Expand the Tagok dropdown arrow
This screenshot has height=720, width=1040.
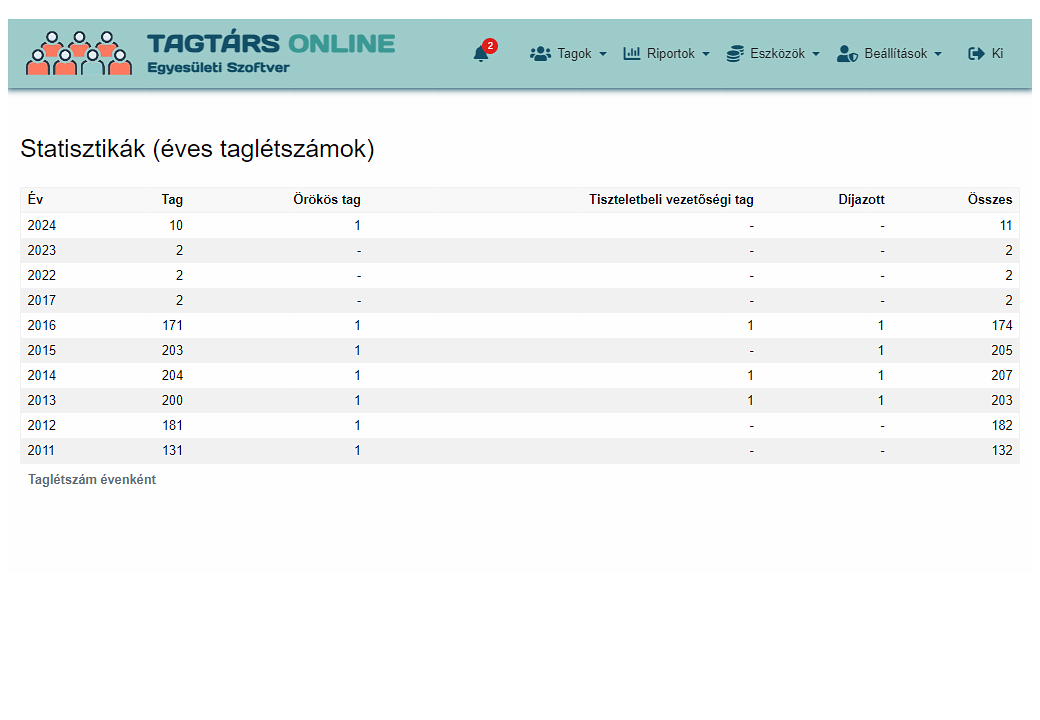[603, 54]
